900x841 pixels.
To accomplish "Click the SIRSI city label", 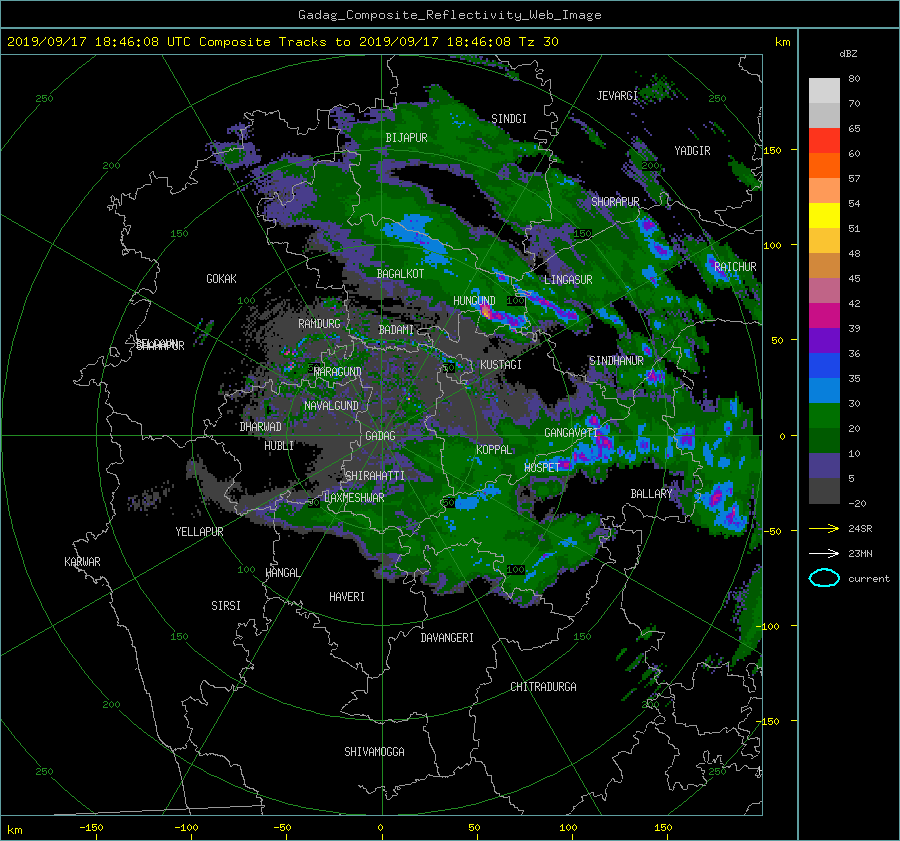I will [226, 606].
